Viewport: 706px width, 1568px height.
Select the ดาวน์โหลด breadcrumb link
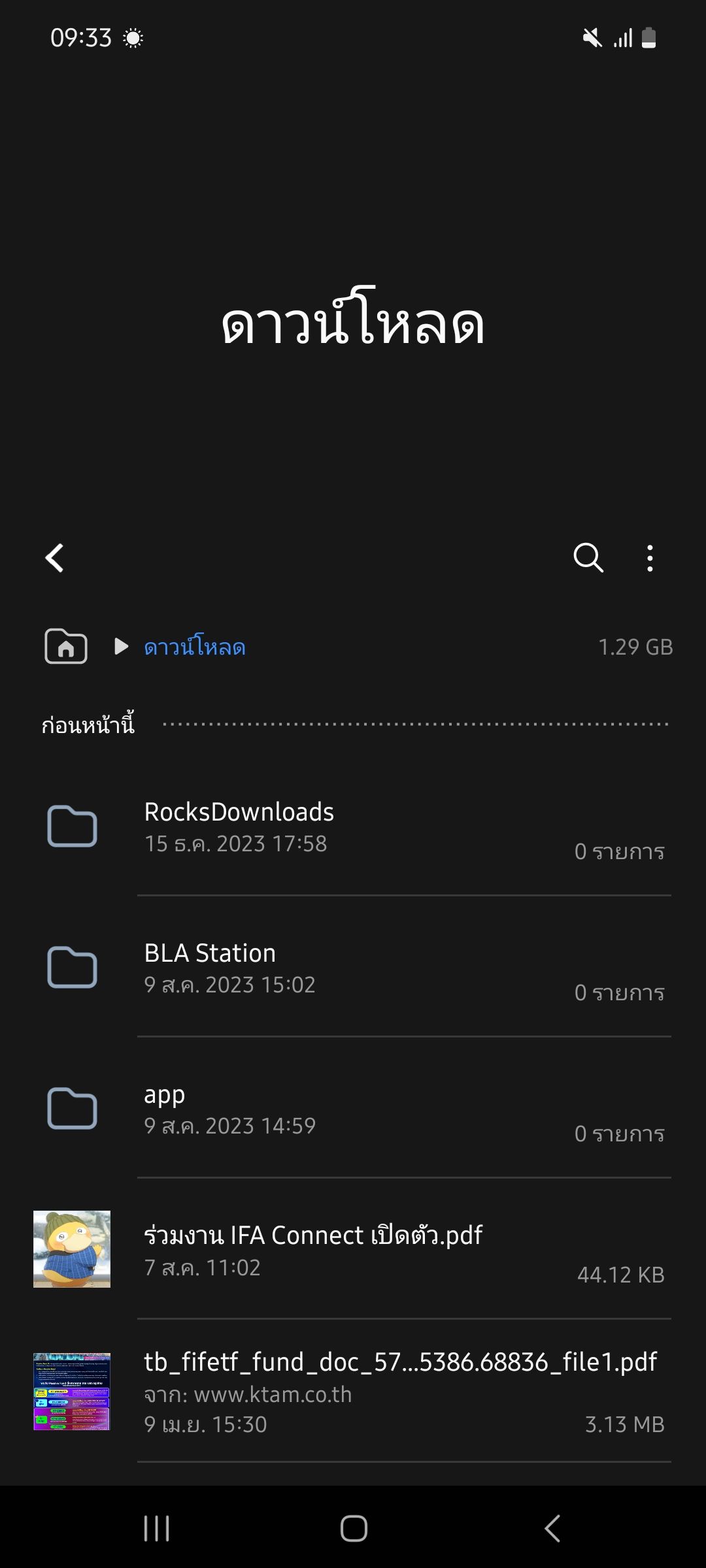click(x=195, y=647)
